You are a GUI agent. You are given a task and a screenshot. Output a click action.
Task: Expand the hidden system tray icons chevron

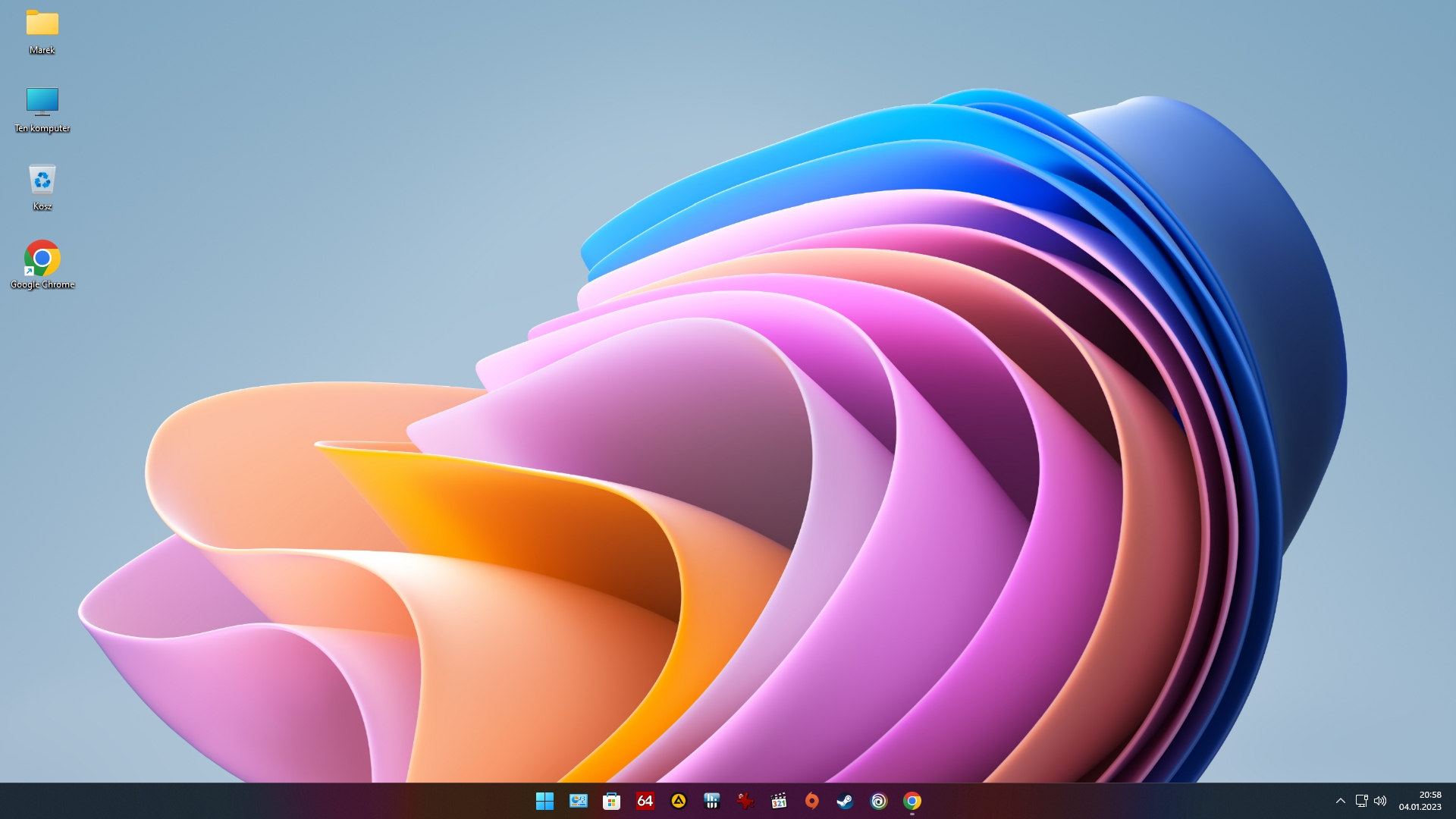1341,801
